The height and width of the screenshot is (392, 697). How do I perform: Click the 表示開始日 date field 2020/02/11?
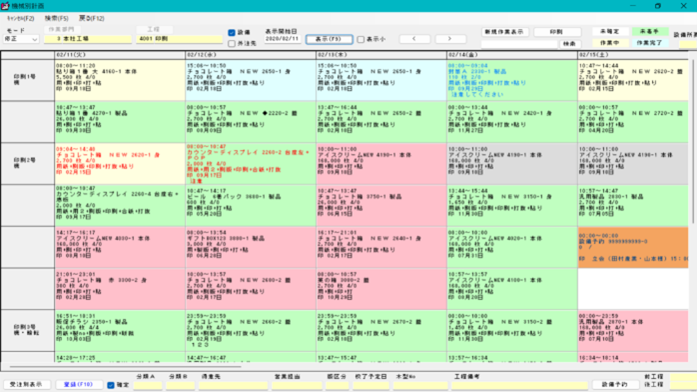point(283,39)
